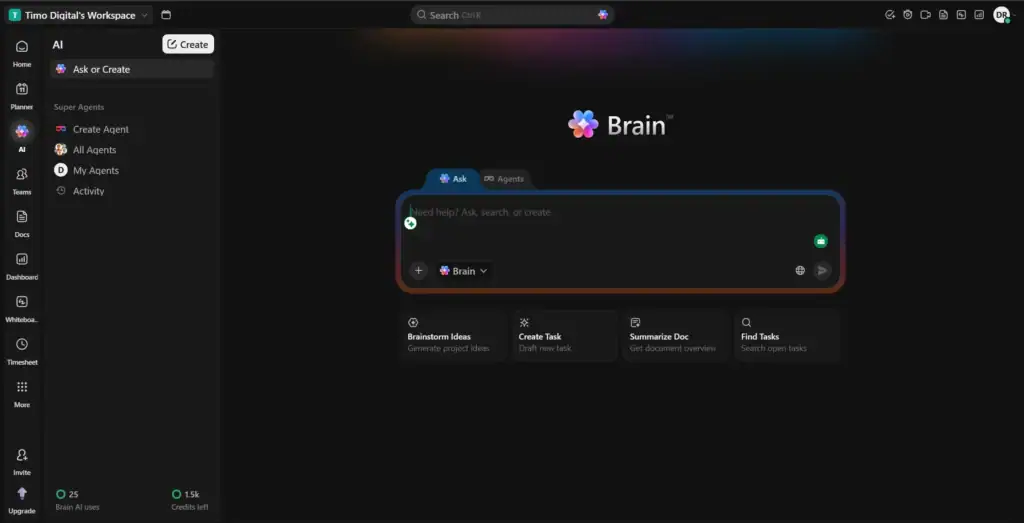
Task: Click calendar icon beside workspace name
Action: (166, 15)
